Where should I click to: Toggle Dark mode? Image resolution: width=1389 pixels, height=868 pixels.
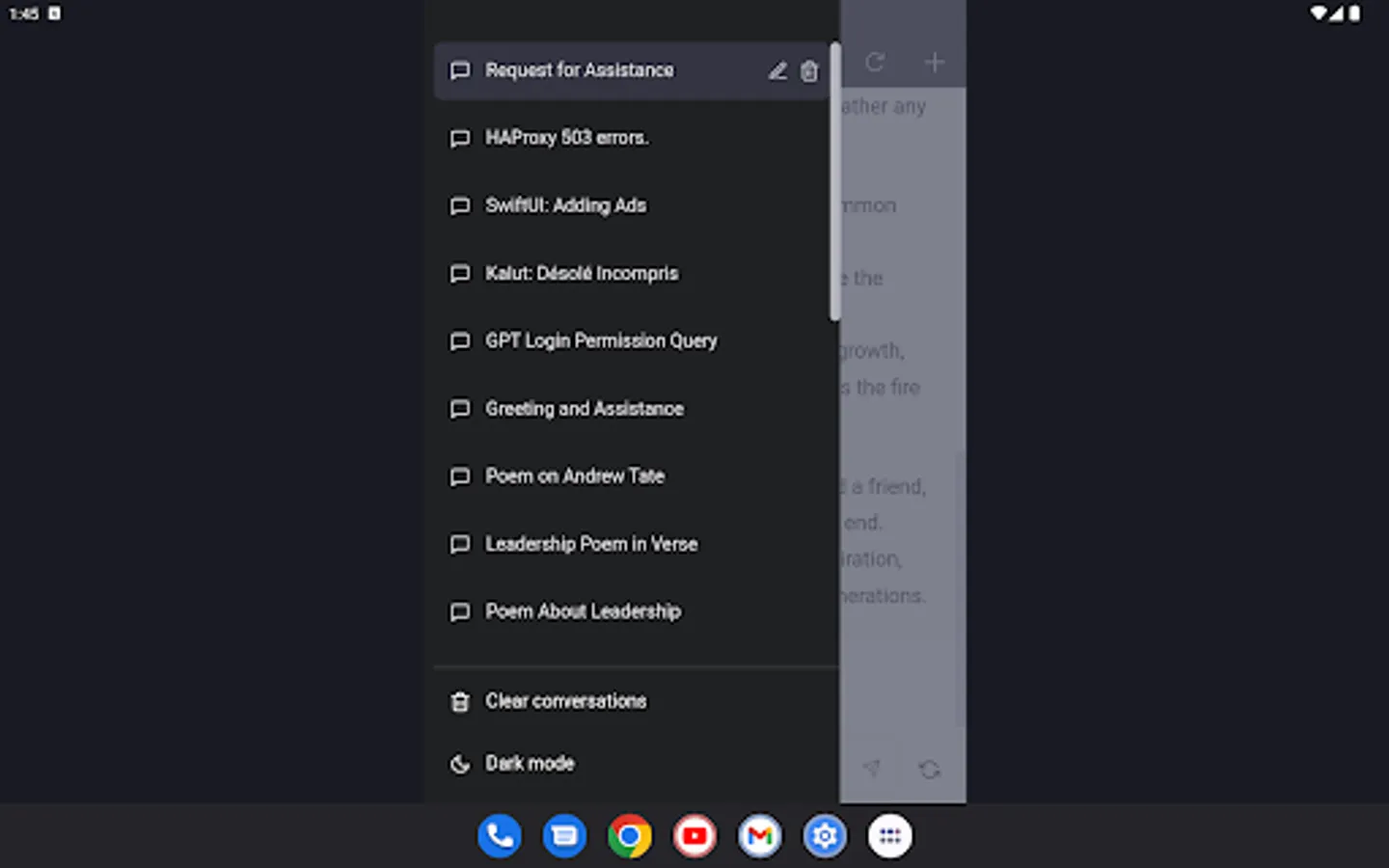(x=632, y=763)
